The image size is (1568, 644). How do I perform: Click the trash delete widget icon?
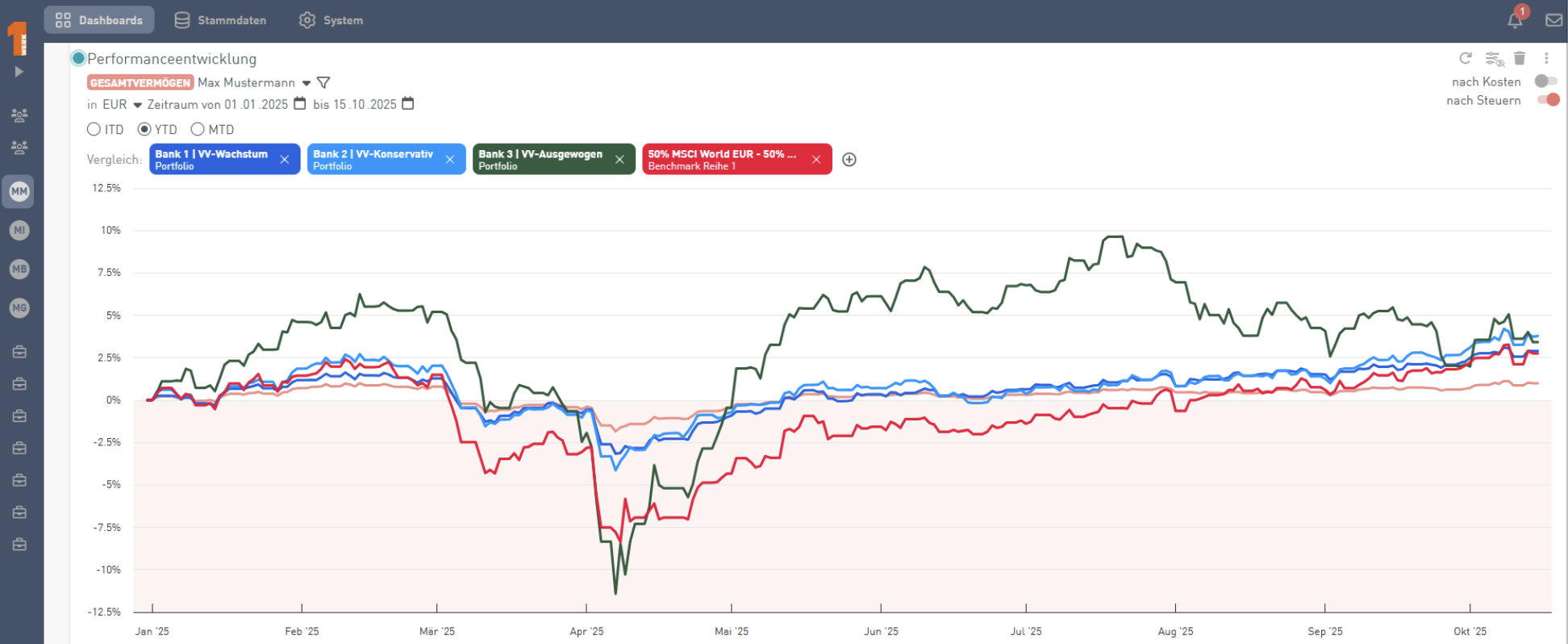pos(1520,58)
